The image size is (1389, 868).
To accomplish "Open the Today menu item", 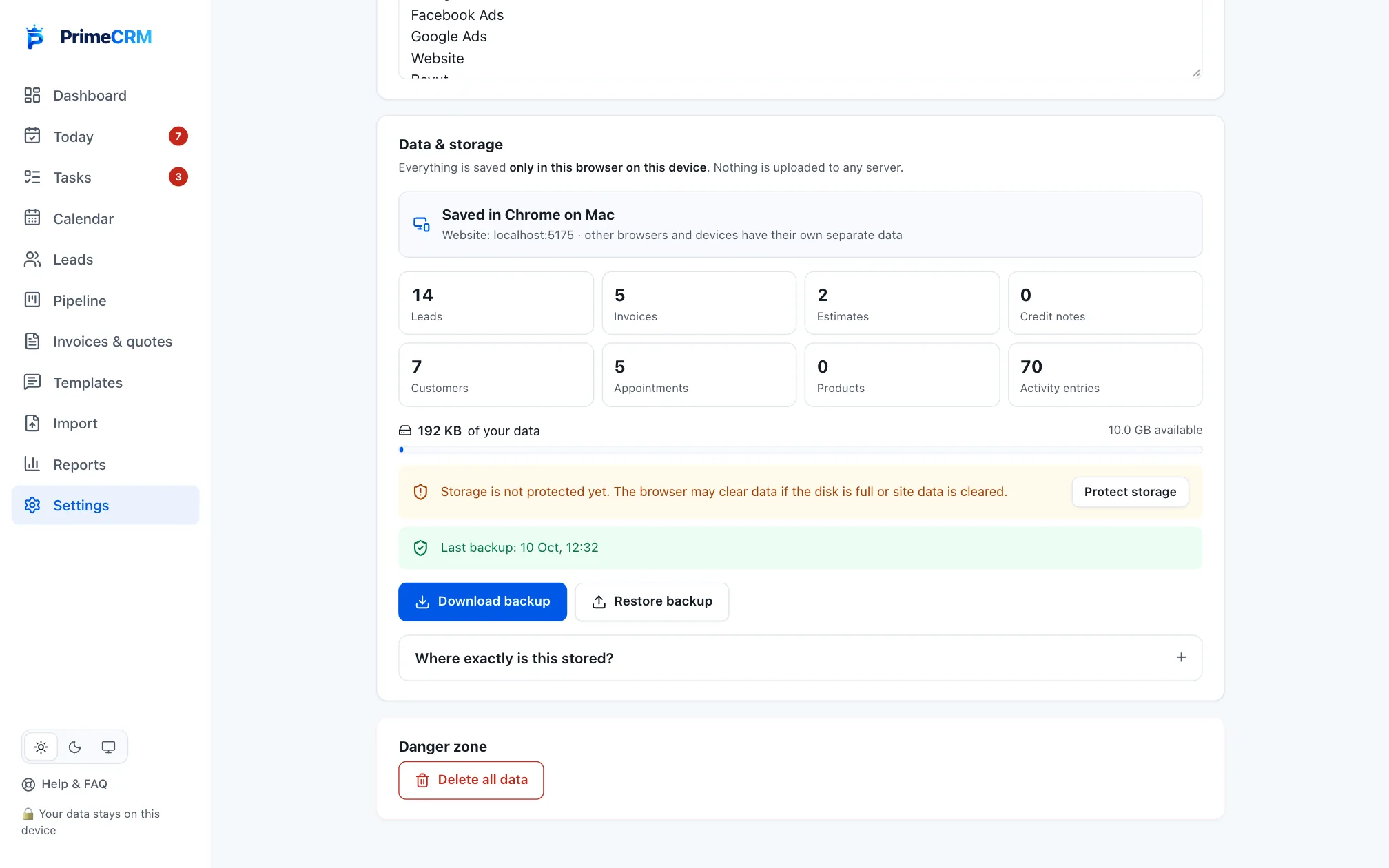I will (105, 136).
